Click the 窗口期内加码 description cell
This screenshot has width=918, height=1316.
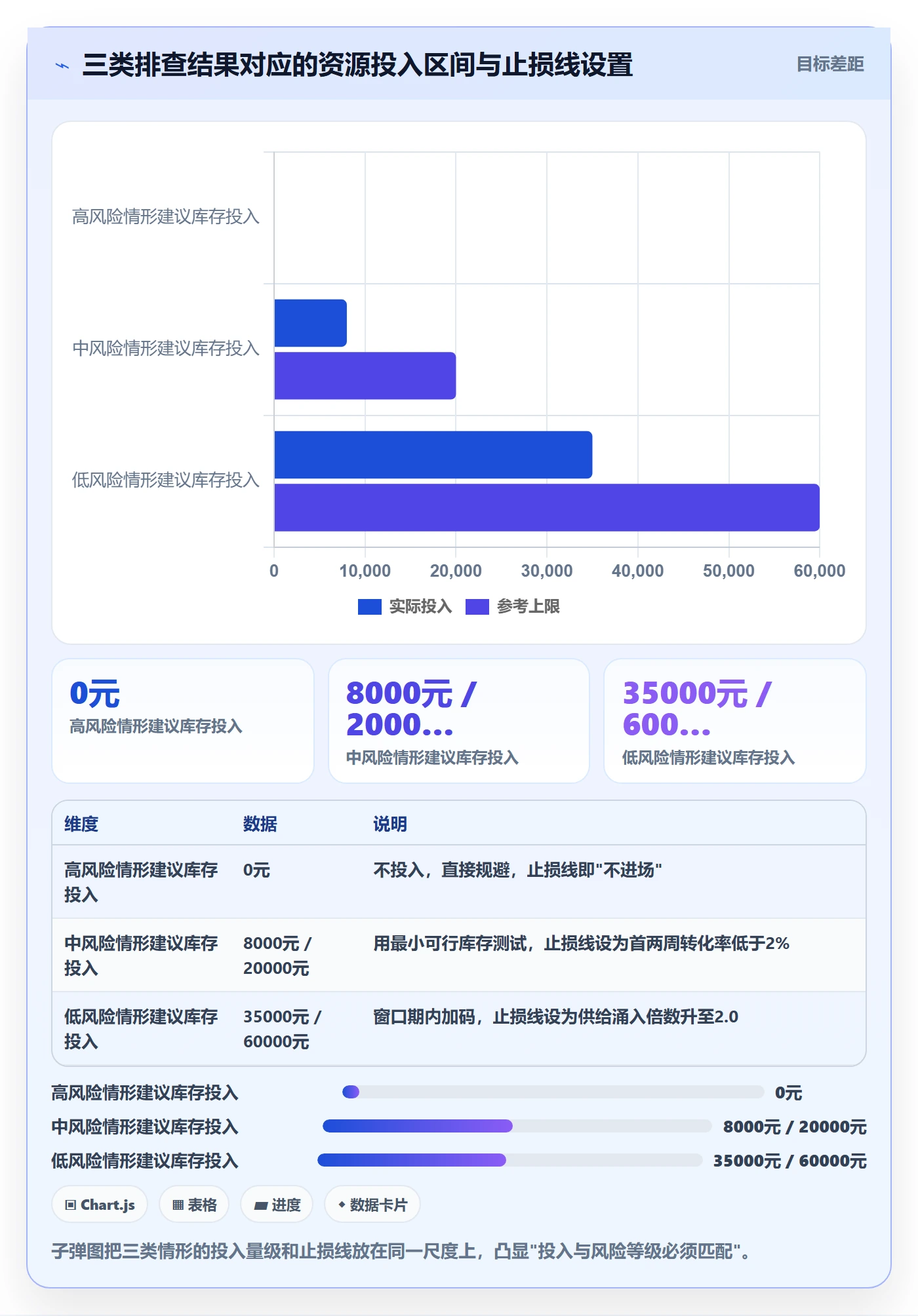(x=555, y=1016)
